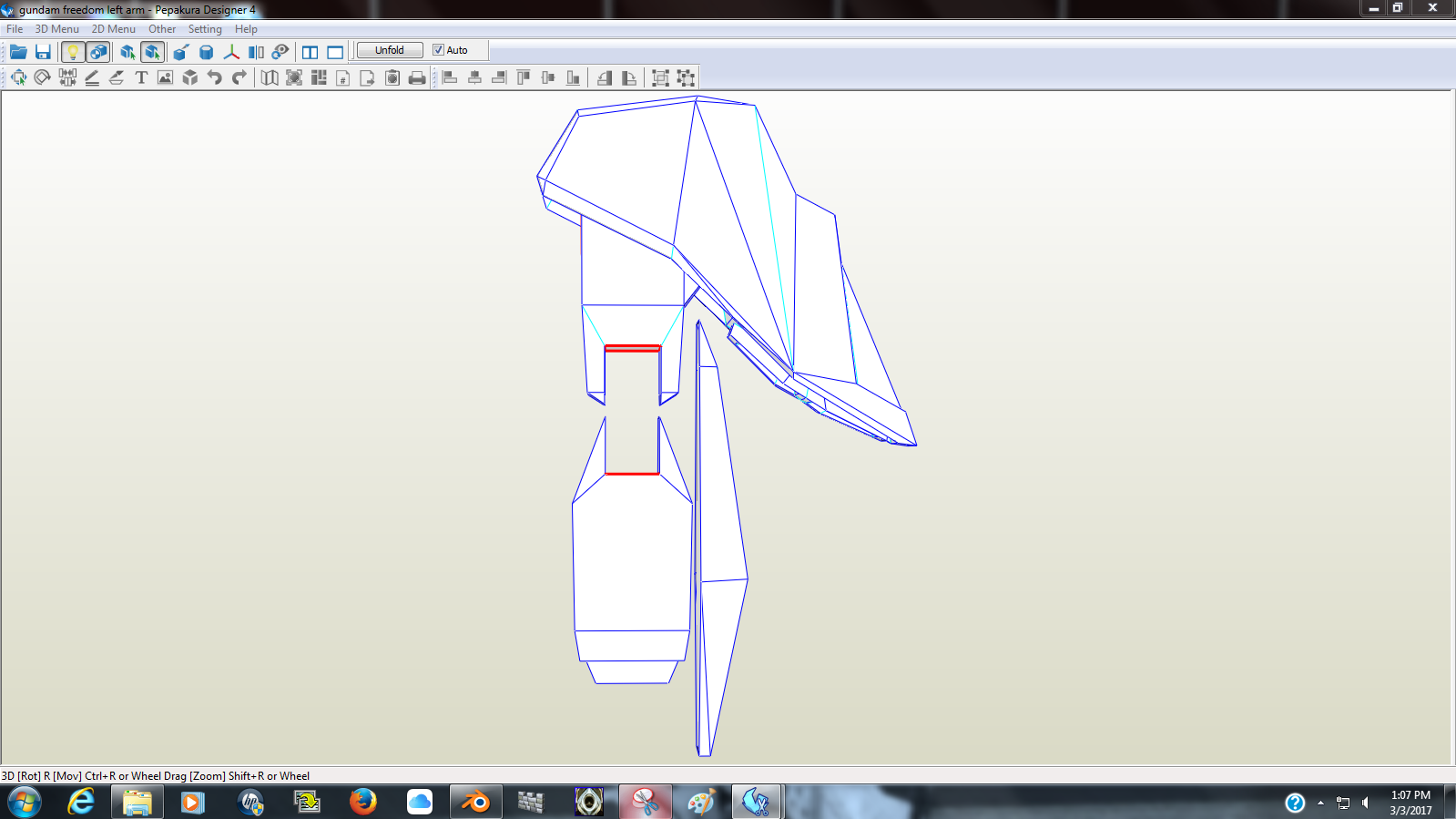The width and height of the screenshot is (1456, 819).
Task: Expand the 2D Menu dropdown
Action: pyautogui.click(x=113, y=29)
